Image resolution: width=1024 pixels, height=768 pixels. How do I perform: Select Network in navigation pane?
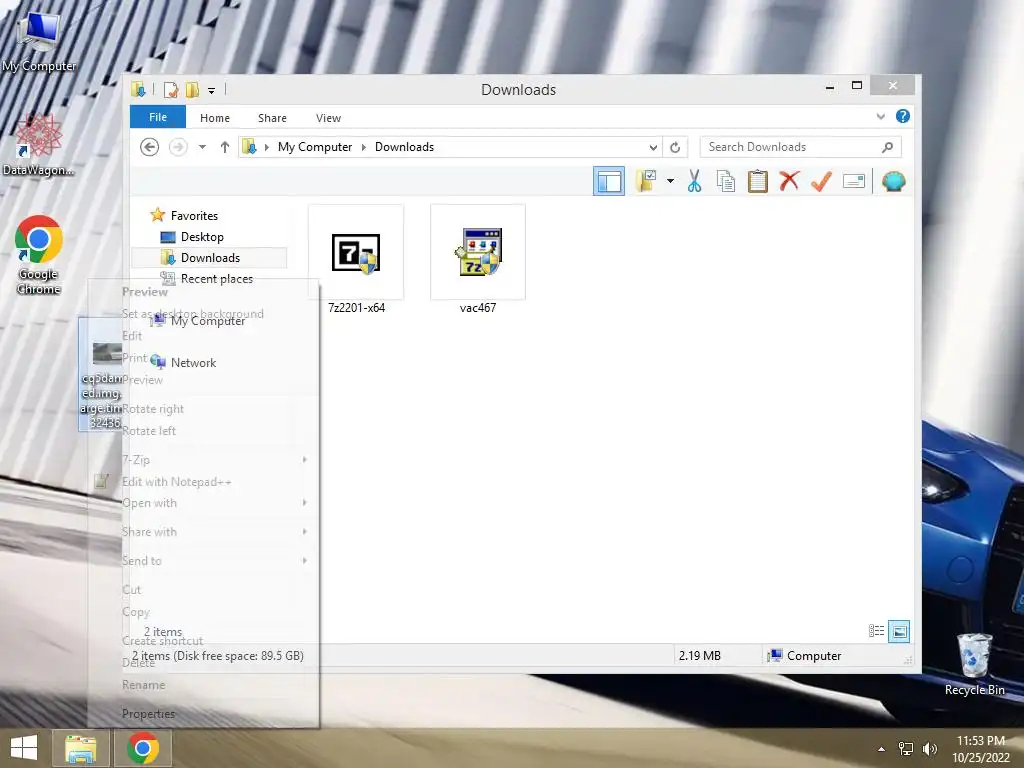pos(184,362)
